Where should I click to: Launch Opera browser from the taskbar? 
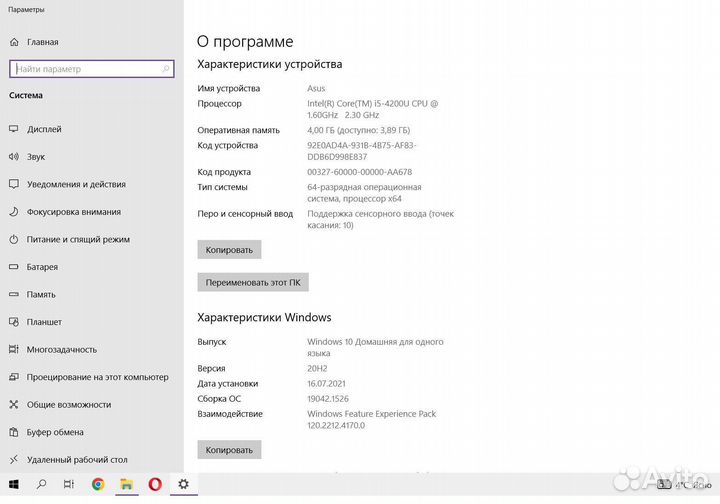click(155, 484)
